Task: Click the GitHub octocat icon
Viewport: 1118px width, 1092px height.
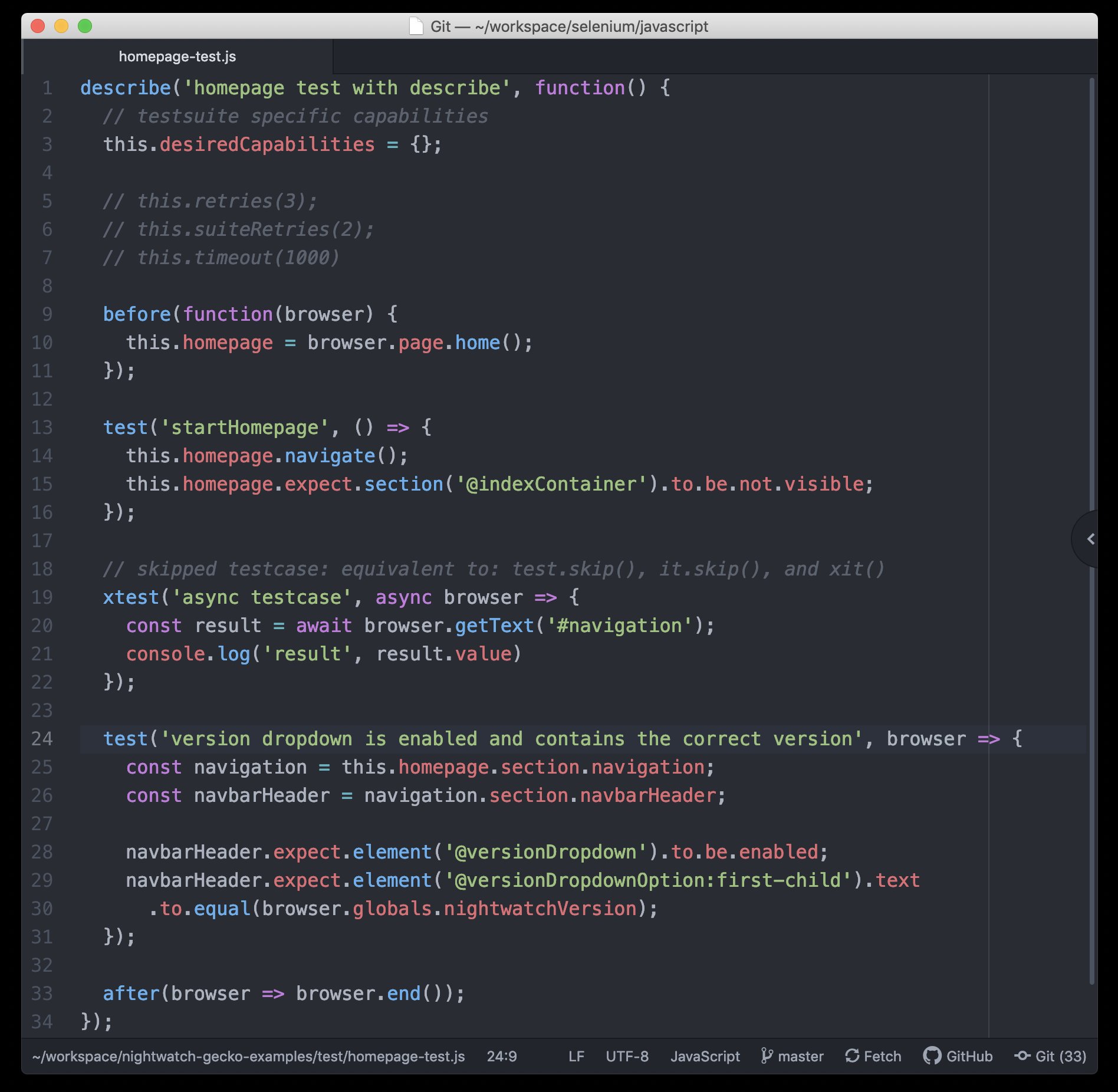Action: click(x=932, y=1056)
